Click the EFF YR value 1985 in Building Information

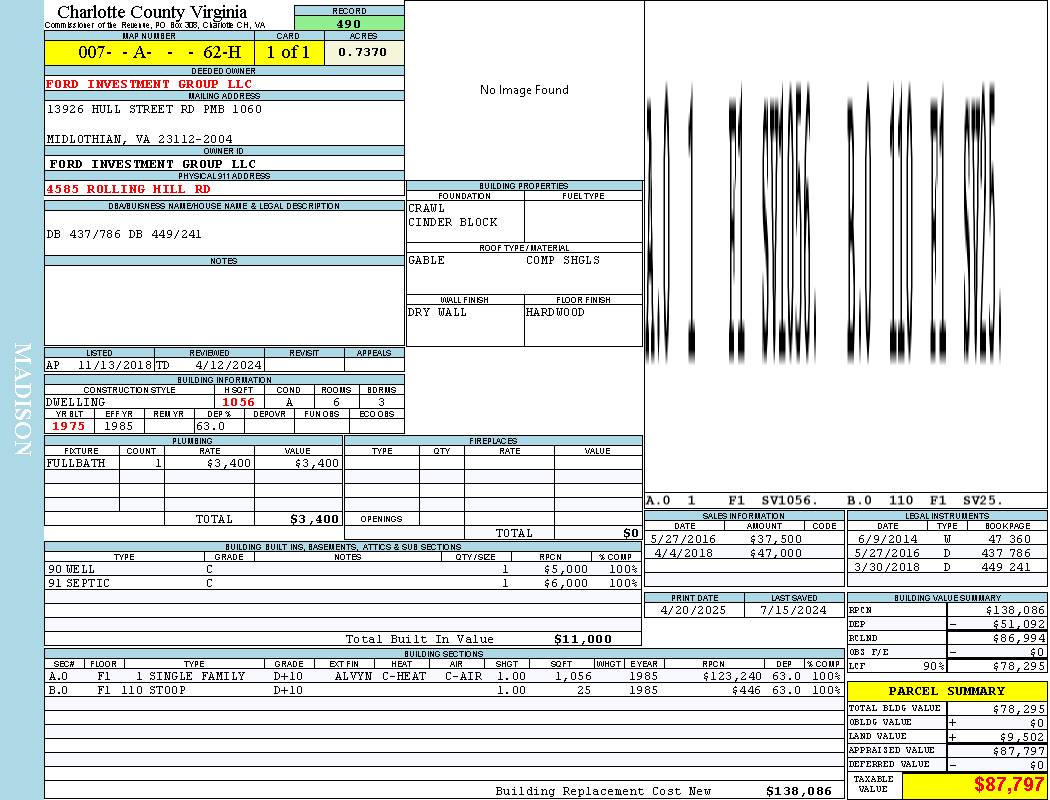(119, 426)
